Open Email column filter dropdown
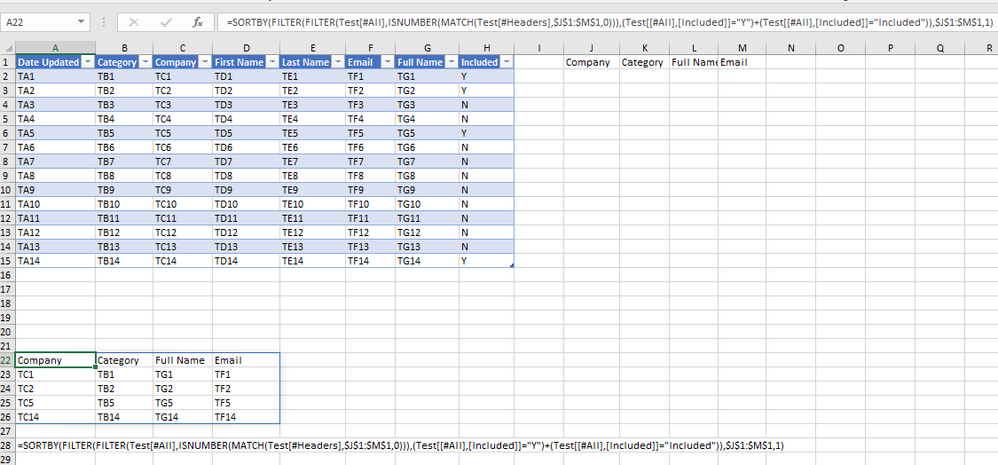Viewport: 998px width, 465px height. 387,62
